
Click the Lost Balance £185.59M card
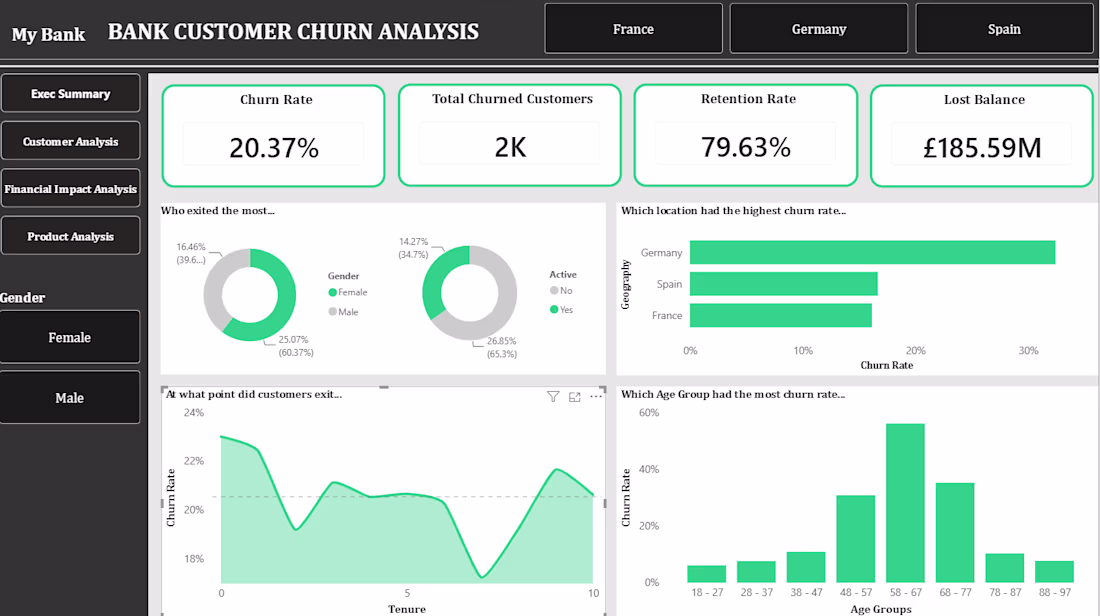coord(982,136)
